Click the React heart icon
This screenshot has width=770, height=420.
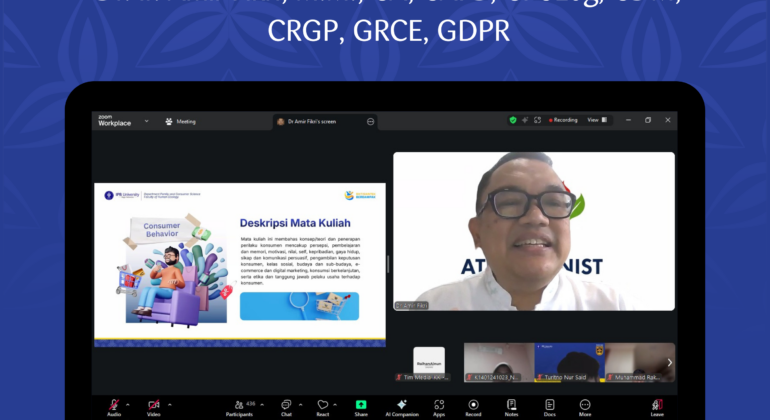click(323, 405)
